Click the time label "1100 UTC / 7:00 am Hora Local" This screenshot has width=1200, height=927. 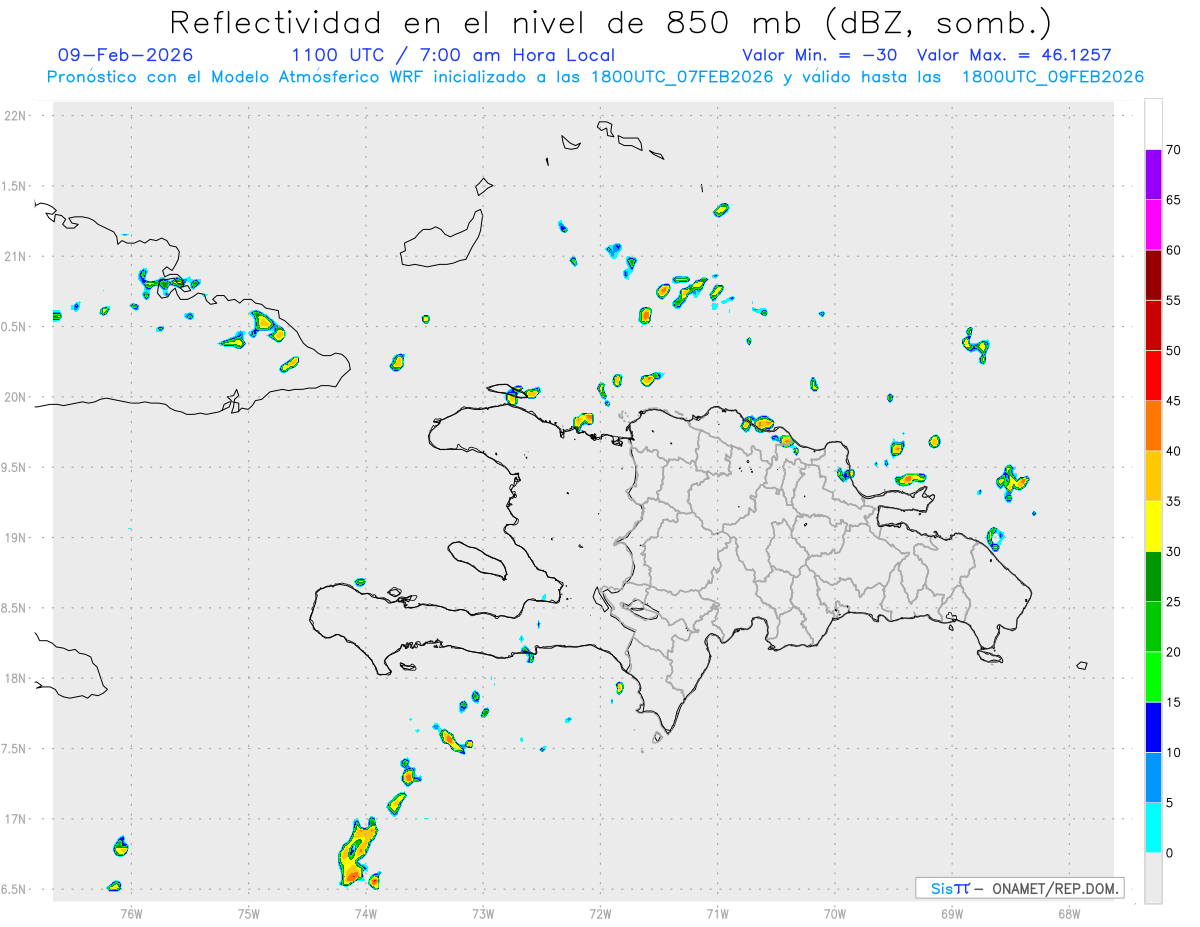[x=453, y=55]
